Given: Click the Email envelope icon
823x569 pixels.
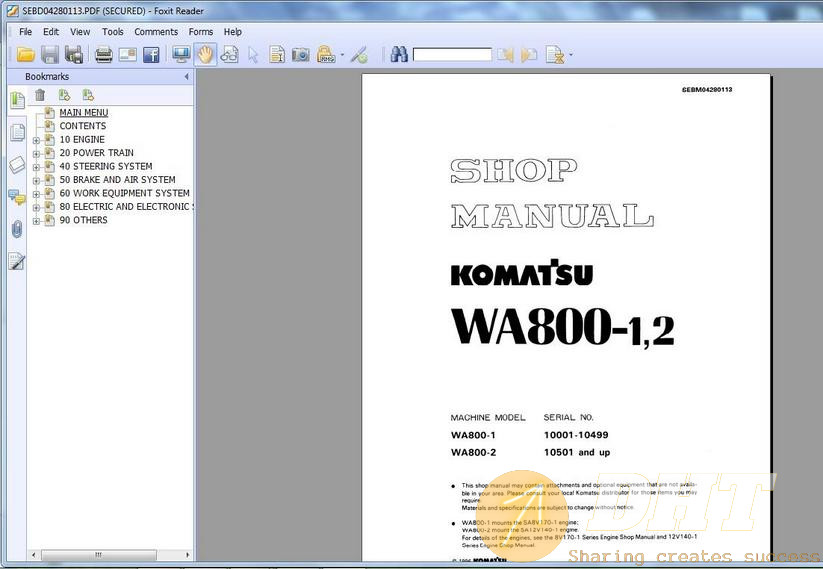Looking at the screenshot, I should click(128, 54).
